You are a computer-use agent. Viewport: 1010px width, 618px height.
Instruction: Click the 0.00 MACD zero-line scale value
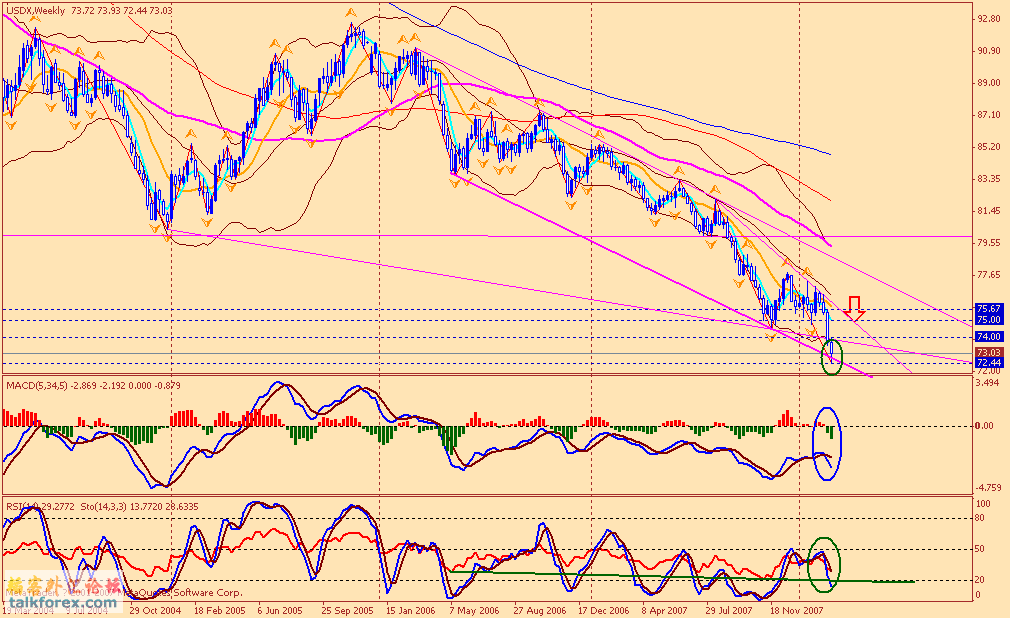pyautogui.click(x=985, y=426)
